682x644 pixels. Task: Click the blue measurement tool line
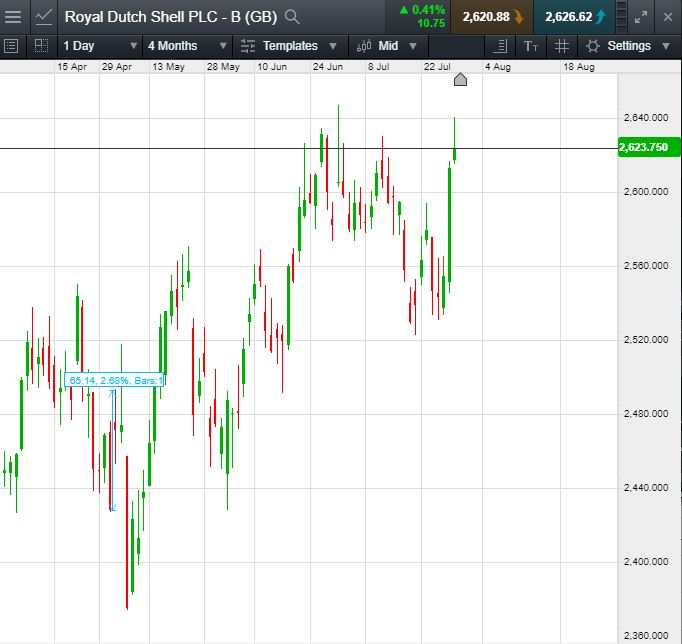[113, 450]
